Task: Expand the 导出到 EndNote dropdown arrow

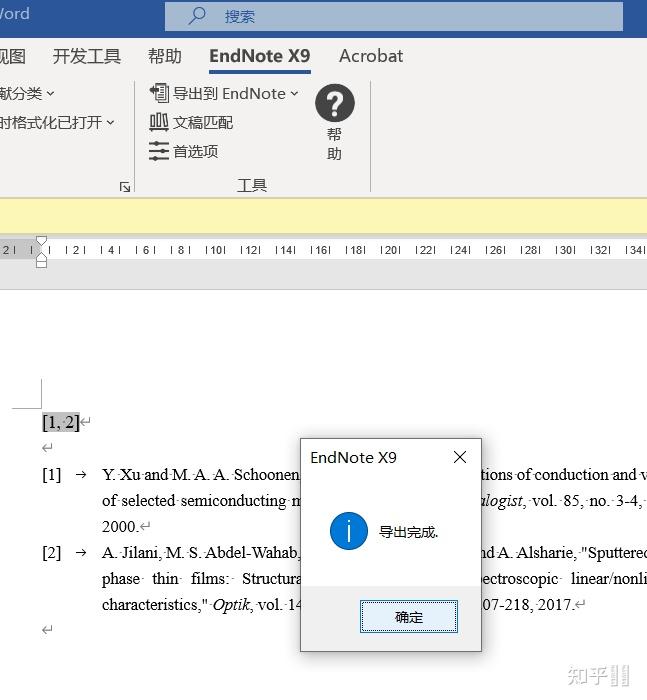Action: 294,93
